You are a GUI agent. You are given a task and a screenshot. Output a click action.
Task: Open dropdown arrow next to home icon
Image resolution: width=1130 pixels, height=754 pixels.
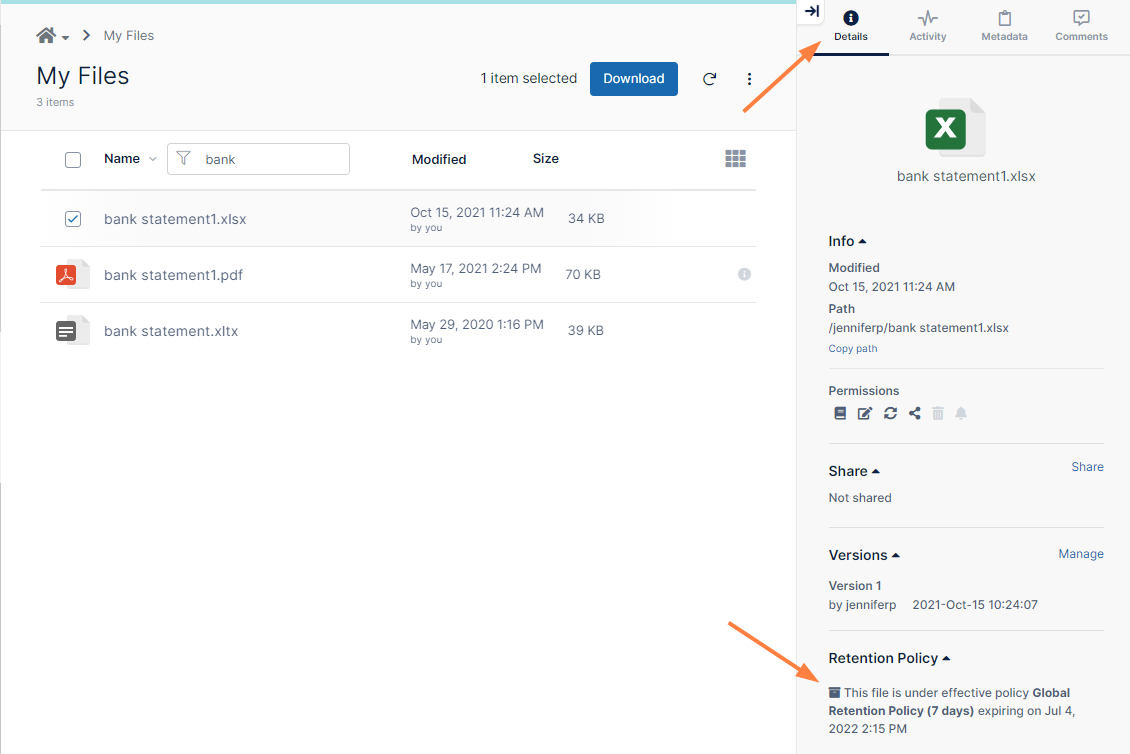point(66,38)
